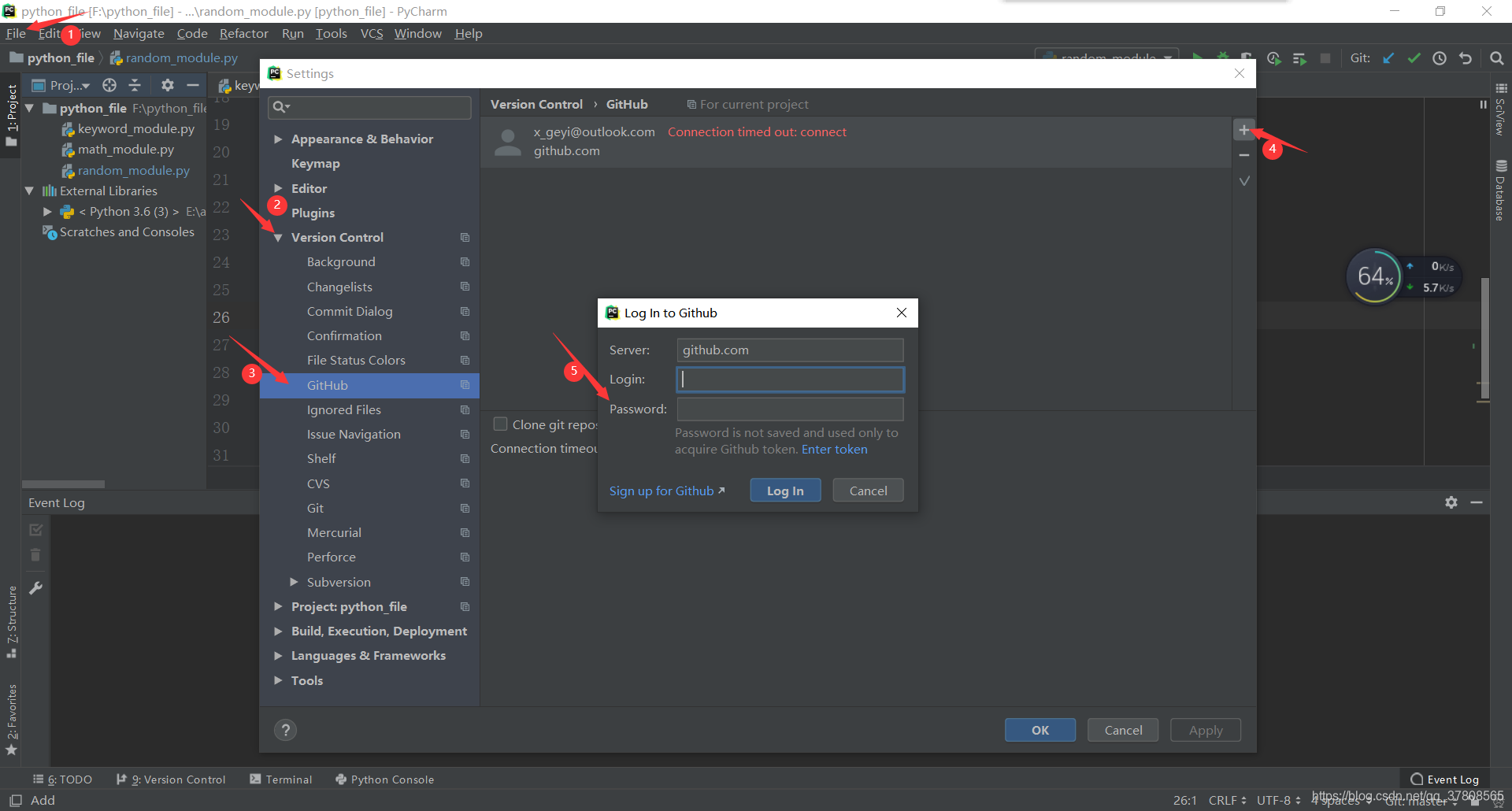Expand the Editor settings section

[278, 188]
